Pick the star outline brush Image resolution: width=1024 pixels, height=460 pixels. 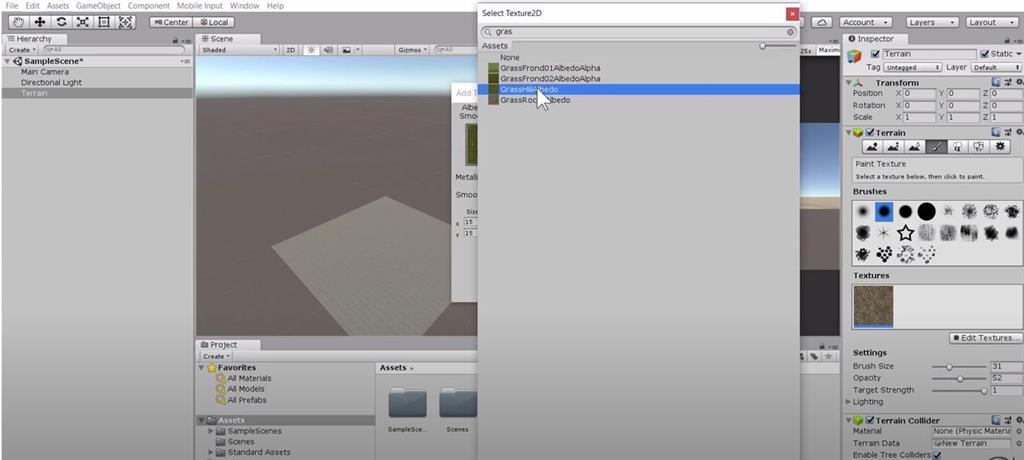(x=905, y=233)
